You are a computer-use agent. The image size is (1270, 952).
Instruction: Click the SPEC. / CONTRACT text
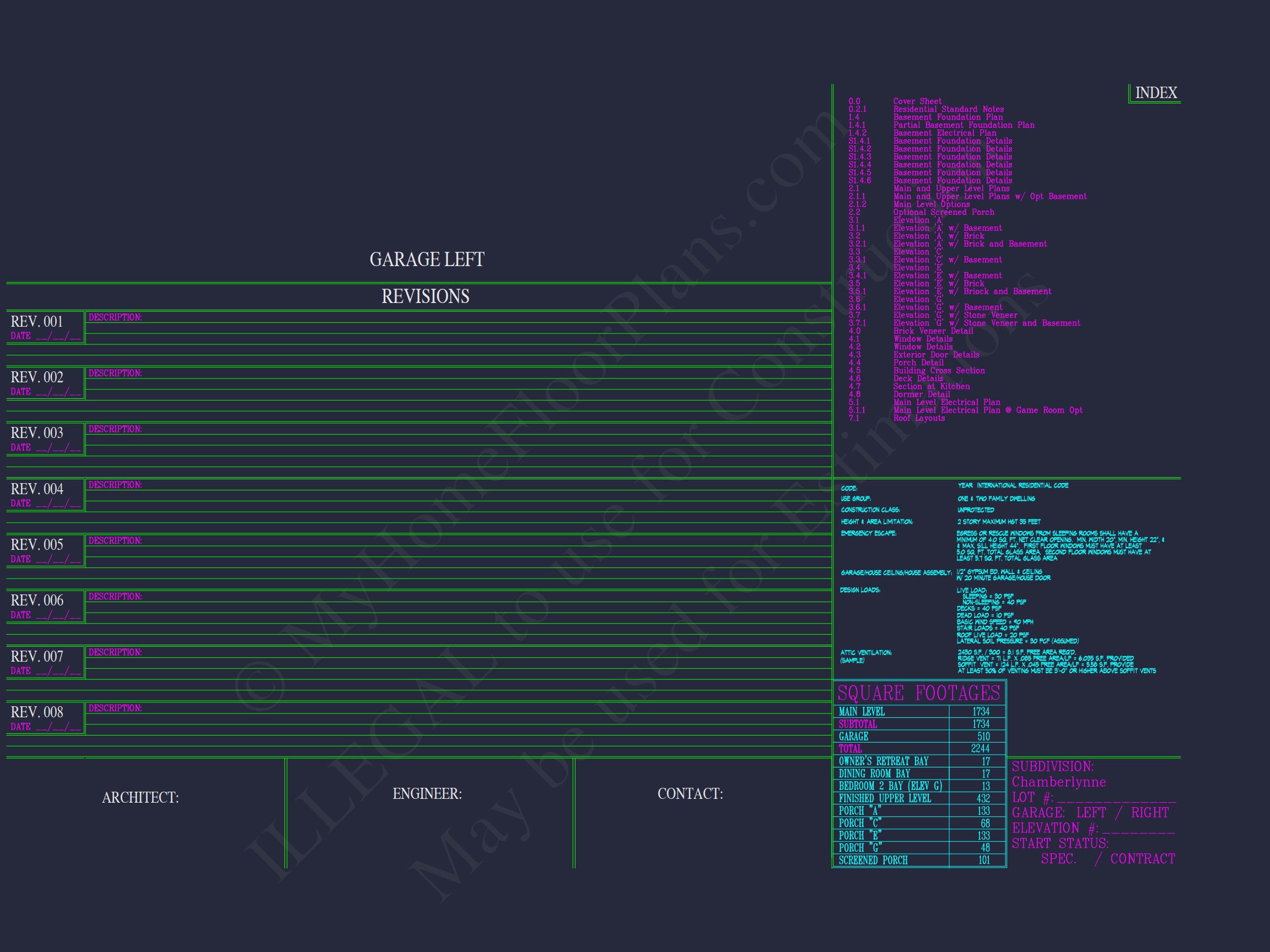click(1108, 859)
